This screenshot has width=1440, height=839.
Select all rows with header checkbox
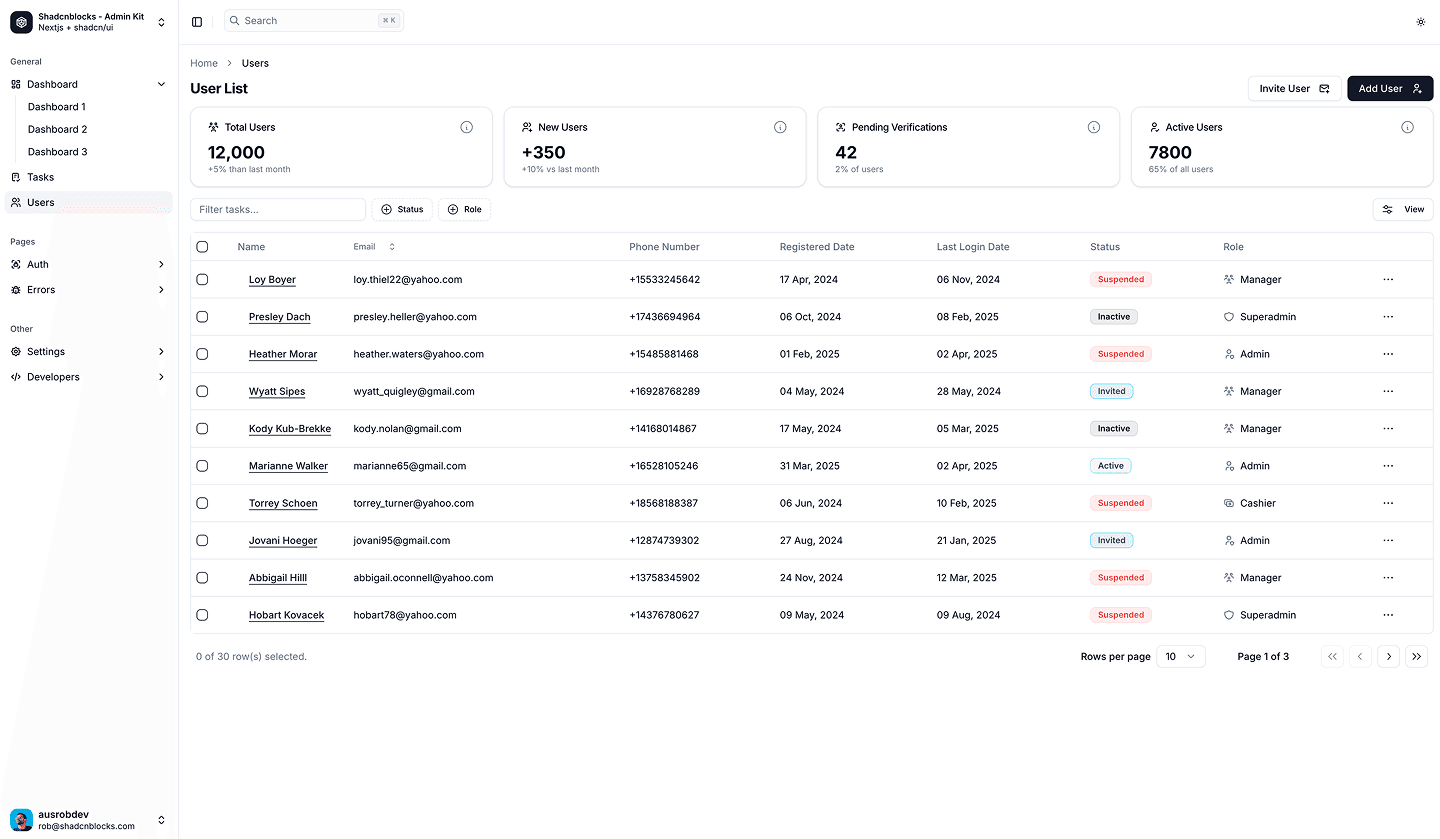coord(202,247)
